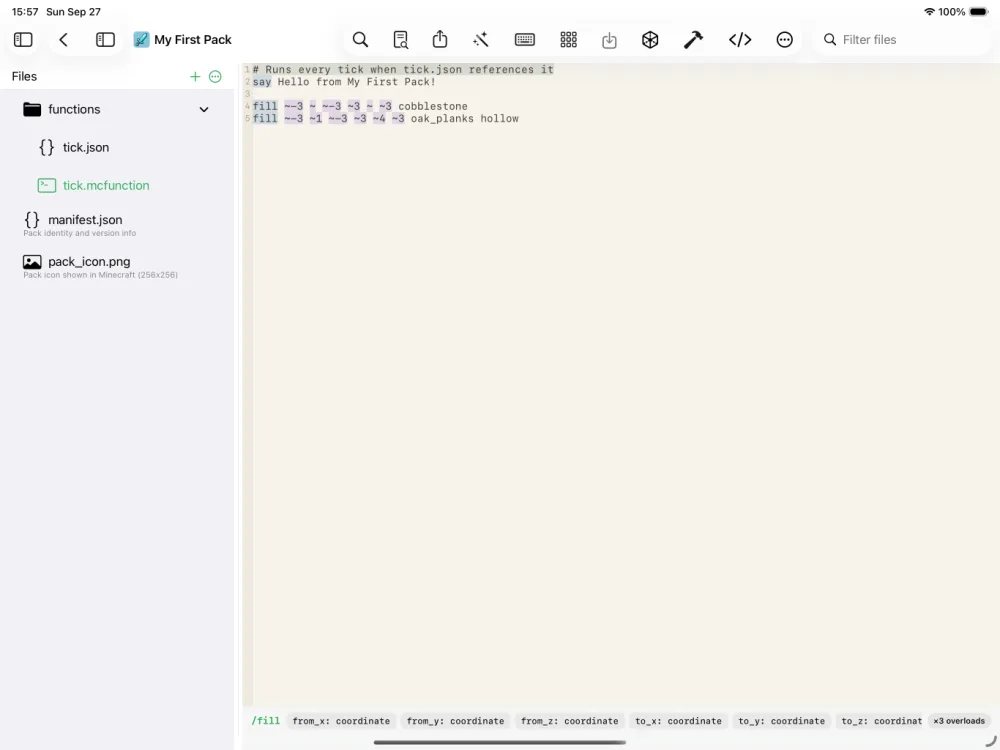Click the Wi-Fi status icon
Screen dimensions: 1000x750
tap(929, 11)
